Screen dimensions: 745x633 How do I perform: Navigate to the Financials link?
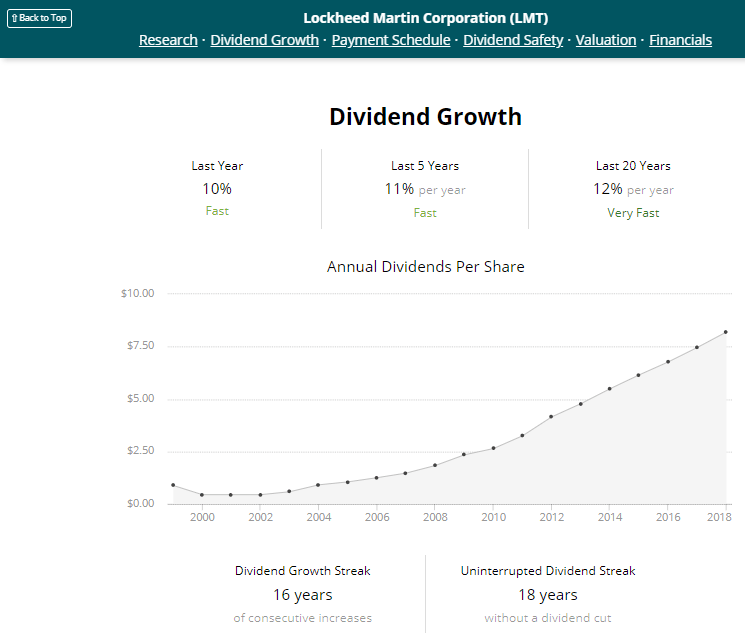[x=680, y=40]
